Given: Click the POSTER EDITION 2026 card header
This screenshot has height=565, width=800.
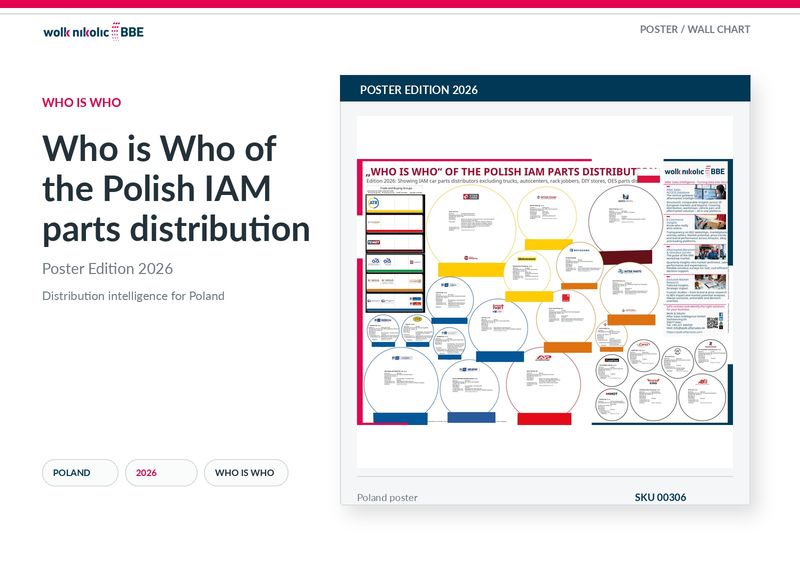Looking at the screenshot, I should click(545, 89).
